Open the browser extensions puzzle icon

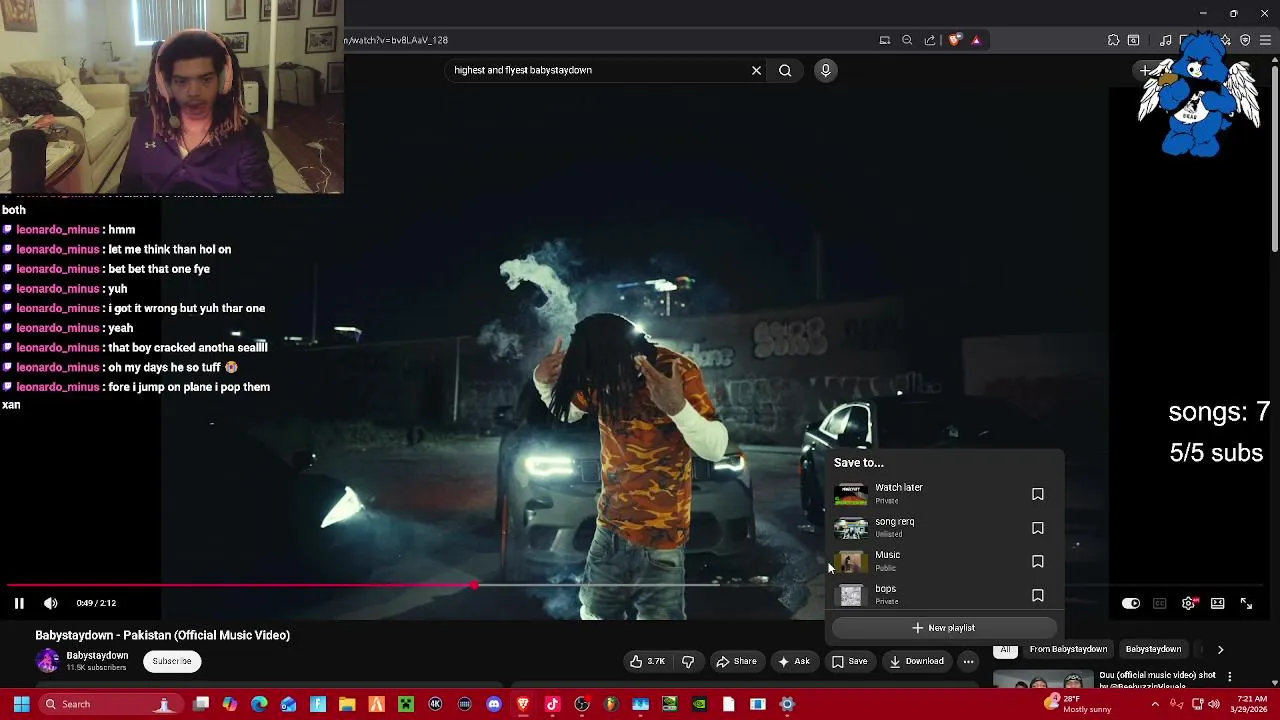tap(1113, 40)
